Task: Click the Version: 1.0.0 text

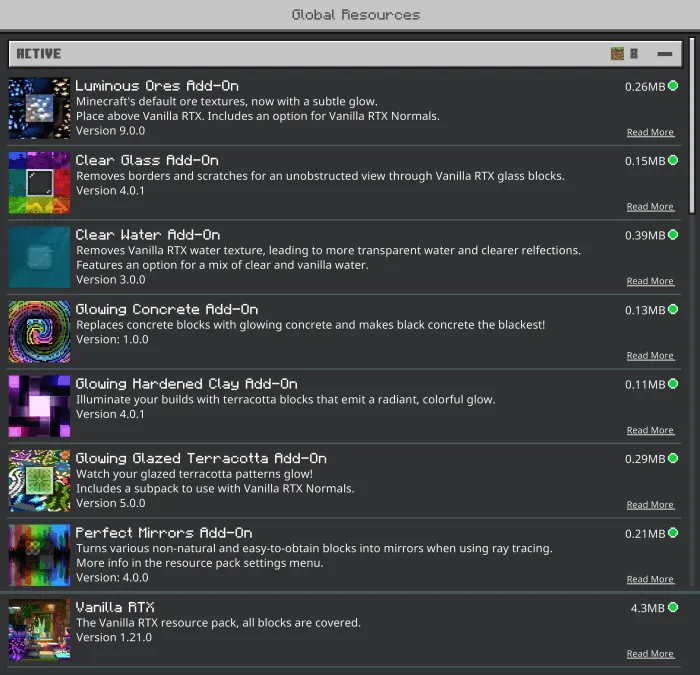Action: (x=112, y=340)
